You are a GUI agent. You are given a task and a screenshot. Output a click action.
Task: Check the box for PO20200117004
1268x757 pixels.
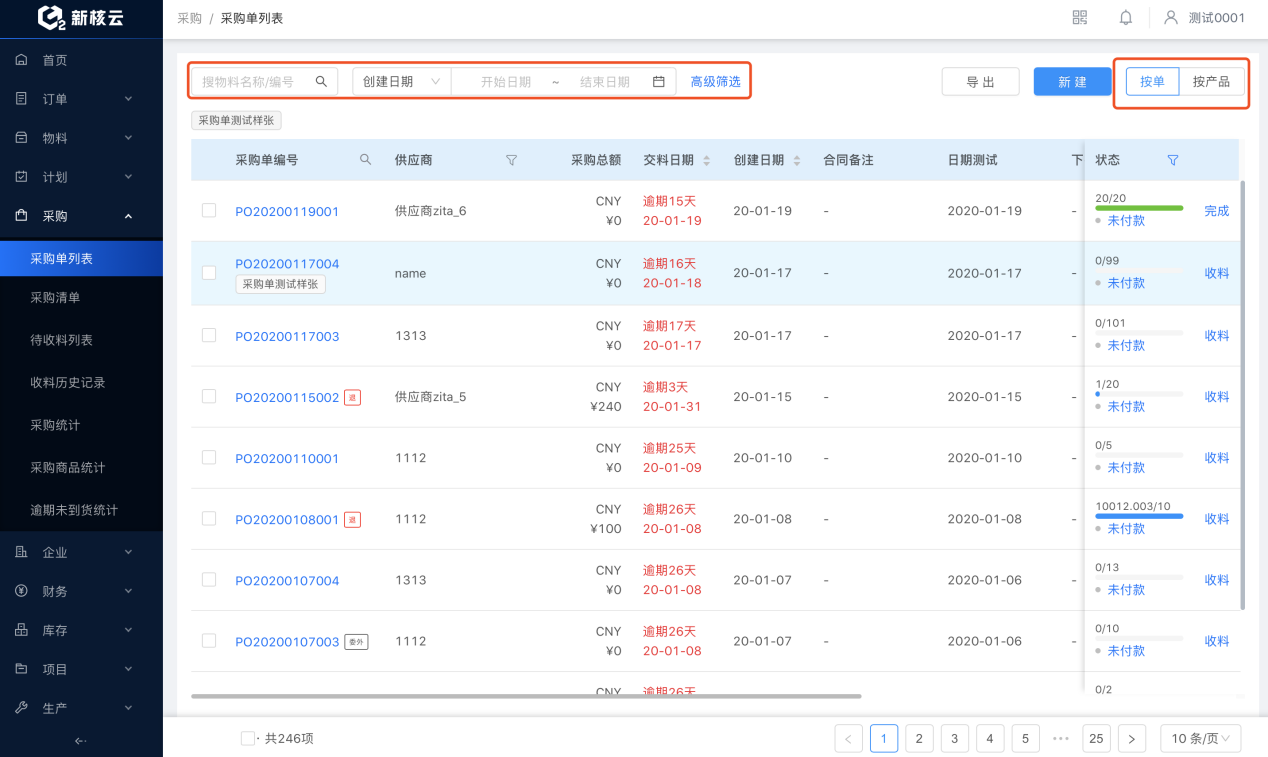pos(209,272)
